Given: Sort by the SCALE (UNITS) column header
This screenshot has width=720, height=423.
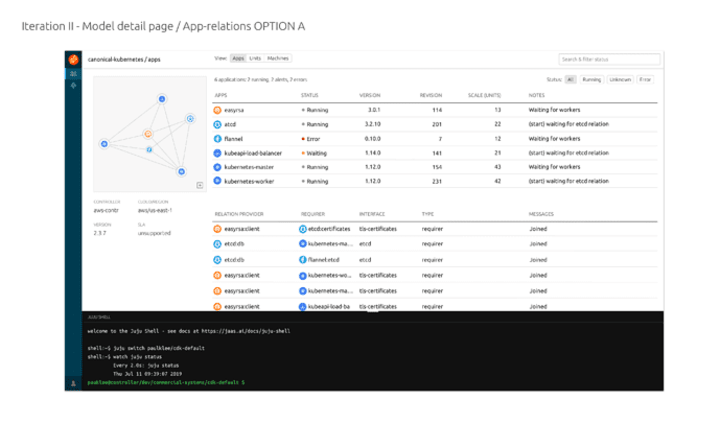Looking at the screenshot, I should pyautogui.click(x=484, y=95).
